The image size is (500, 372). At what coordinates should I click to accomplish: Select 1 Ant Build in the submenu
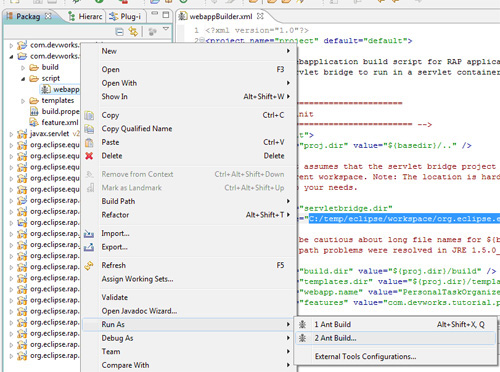click(395, 324)
